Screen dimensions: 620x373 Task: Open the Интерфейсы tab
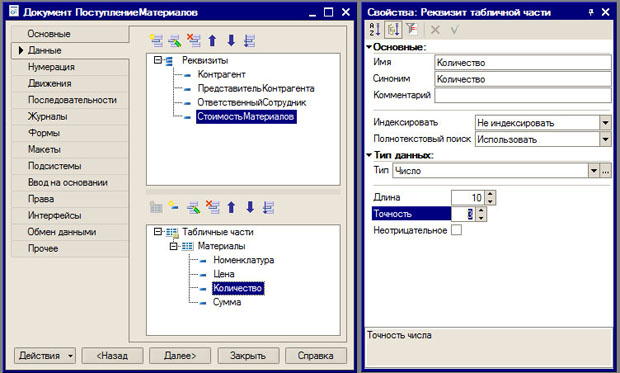pyautogui.click(x=70, y=216)
